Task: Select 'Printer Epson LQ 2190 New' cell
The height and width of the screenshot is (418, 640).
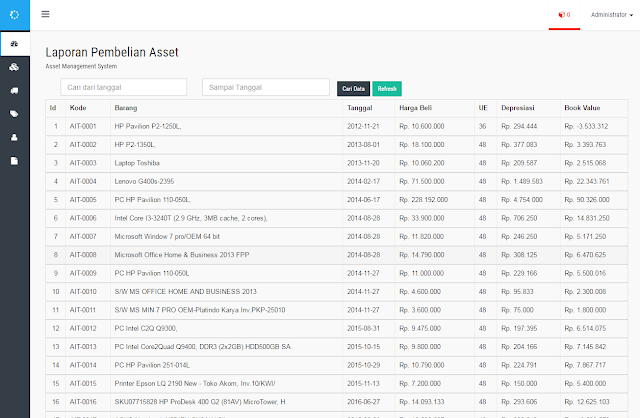Action: pyautogui.click(x=227, y=384)
